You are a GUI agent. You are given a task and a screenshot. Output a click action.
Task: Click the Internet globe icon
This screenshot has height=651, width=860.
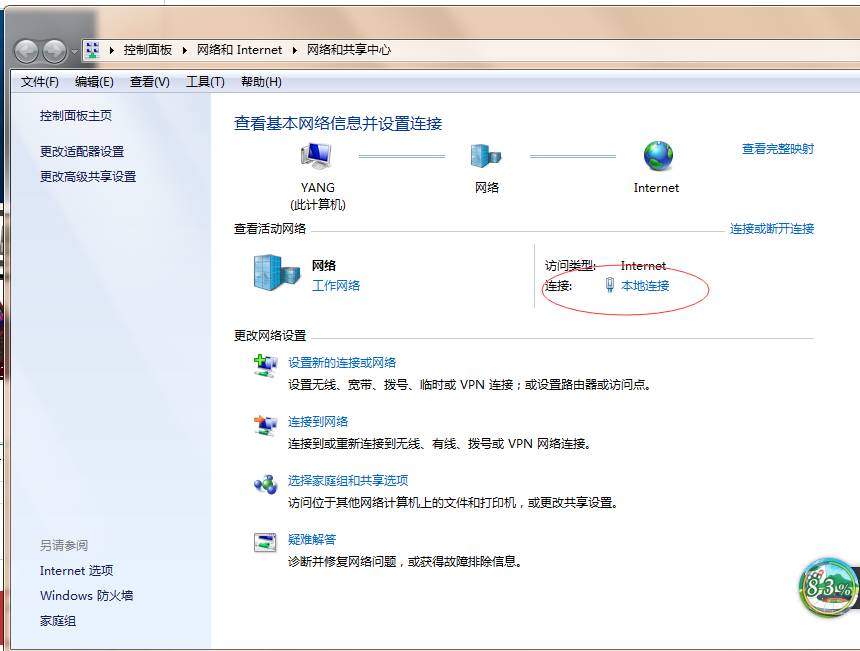point(656,155)
